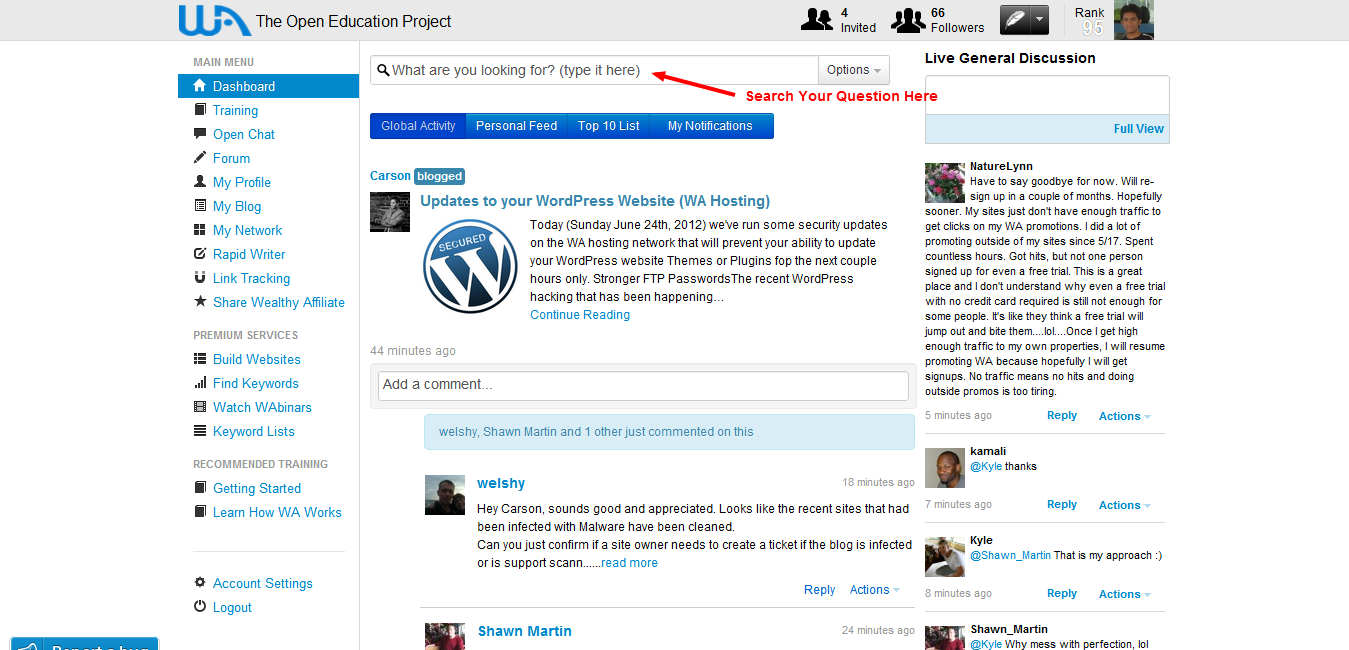The image size is (1349, 650).
Task: Click the search magnifier icon
Action: coord(383,71)
